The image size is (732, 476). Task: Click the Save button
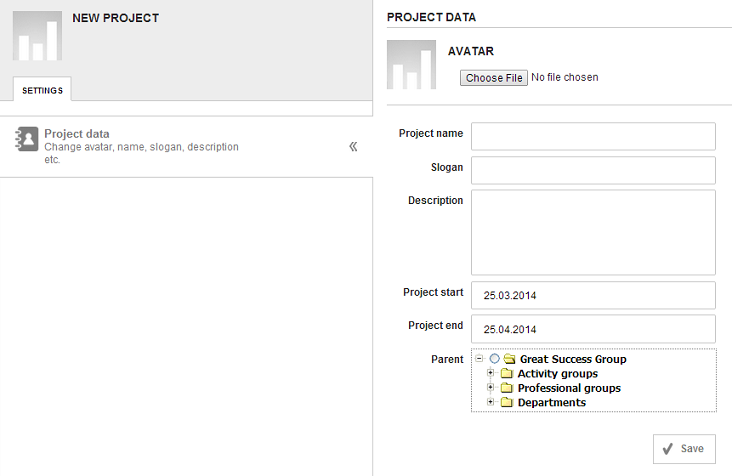coord(684,449)
